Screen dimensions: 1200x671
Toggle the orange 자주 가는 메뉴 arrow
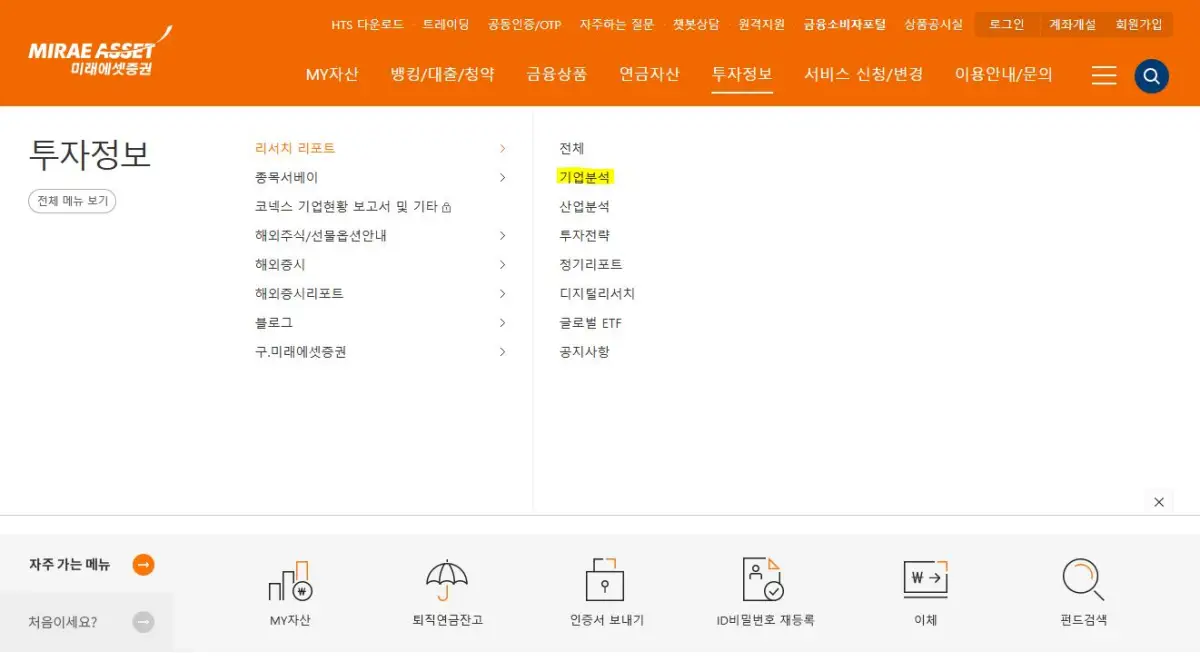pos(143,564)
